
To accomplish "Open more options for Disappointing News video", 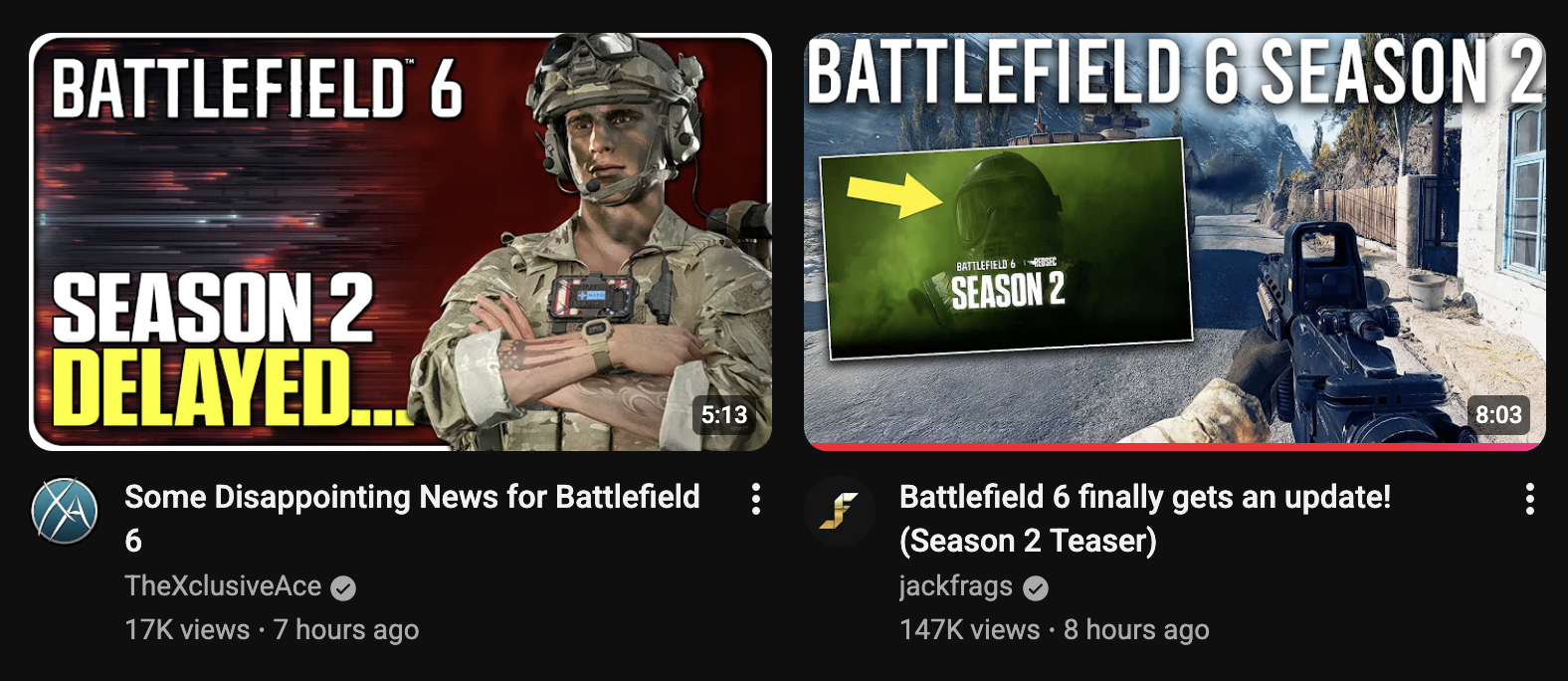I will click(x=756, y=499).
